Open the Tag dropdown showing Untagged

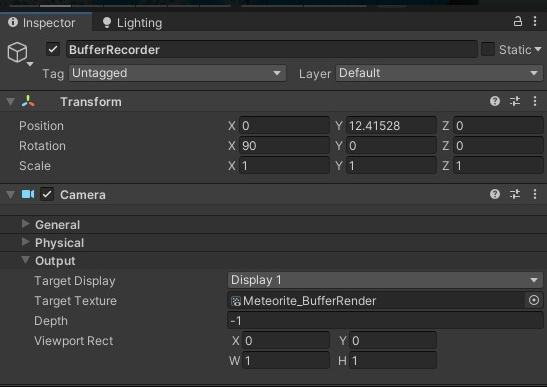coord(177,73)
